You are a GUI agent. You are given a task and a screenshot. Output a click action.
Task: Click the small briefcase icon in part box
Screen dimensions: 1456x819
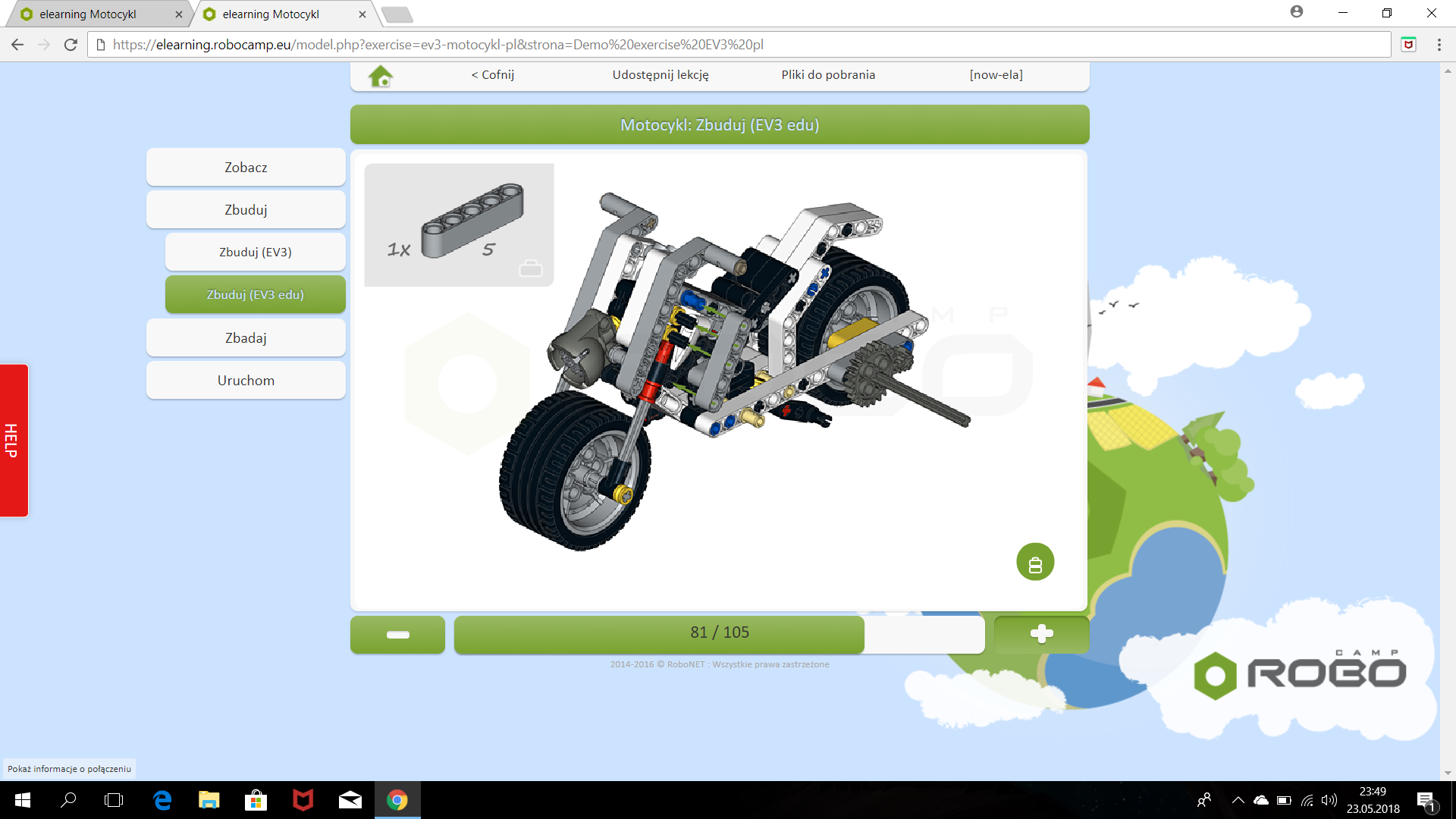[531, 268]
